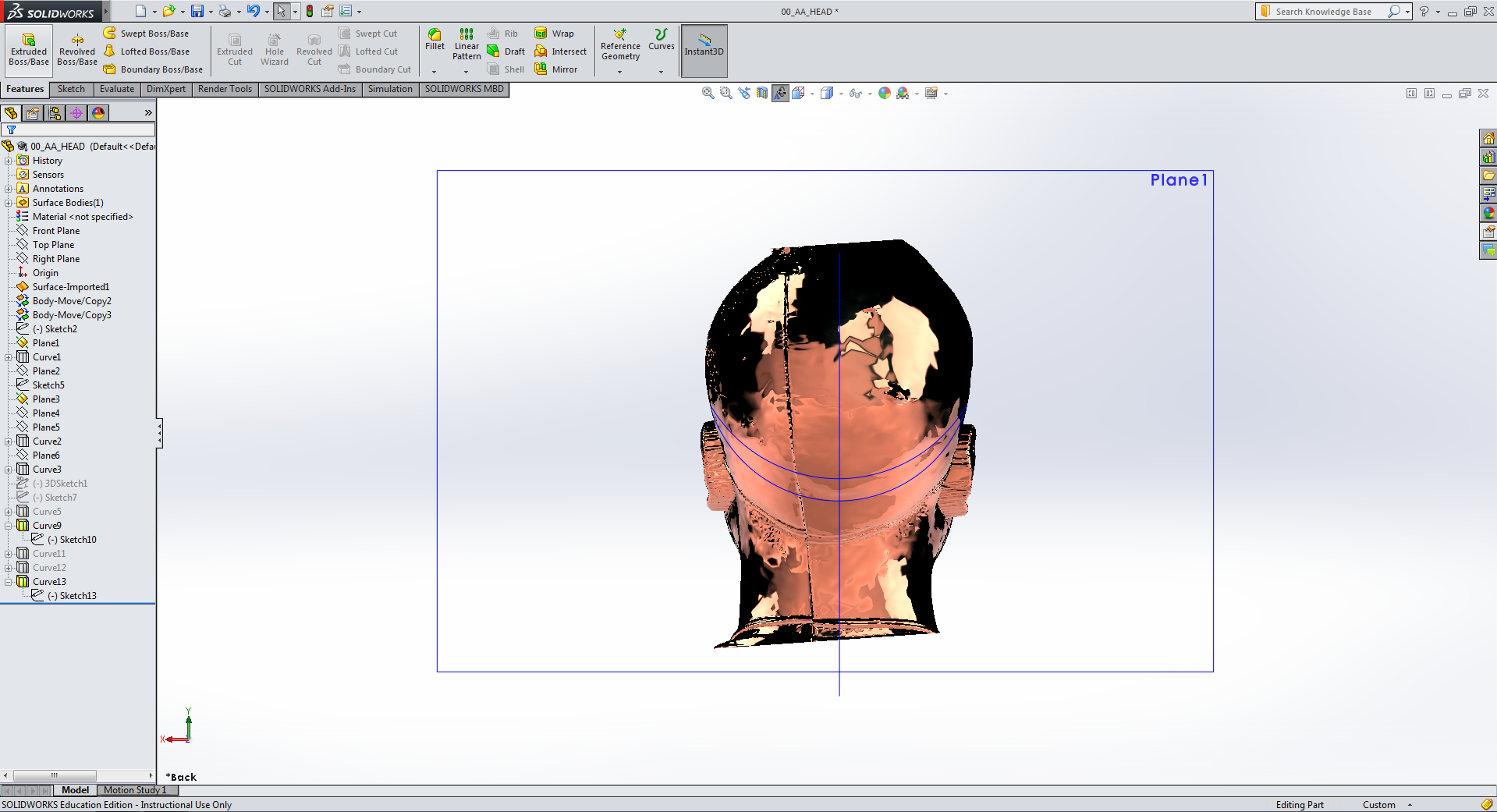Select the Mirror feature

556,69
